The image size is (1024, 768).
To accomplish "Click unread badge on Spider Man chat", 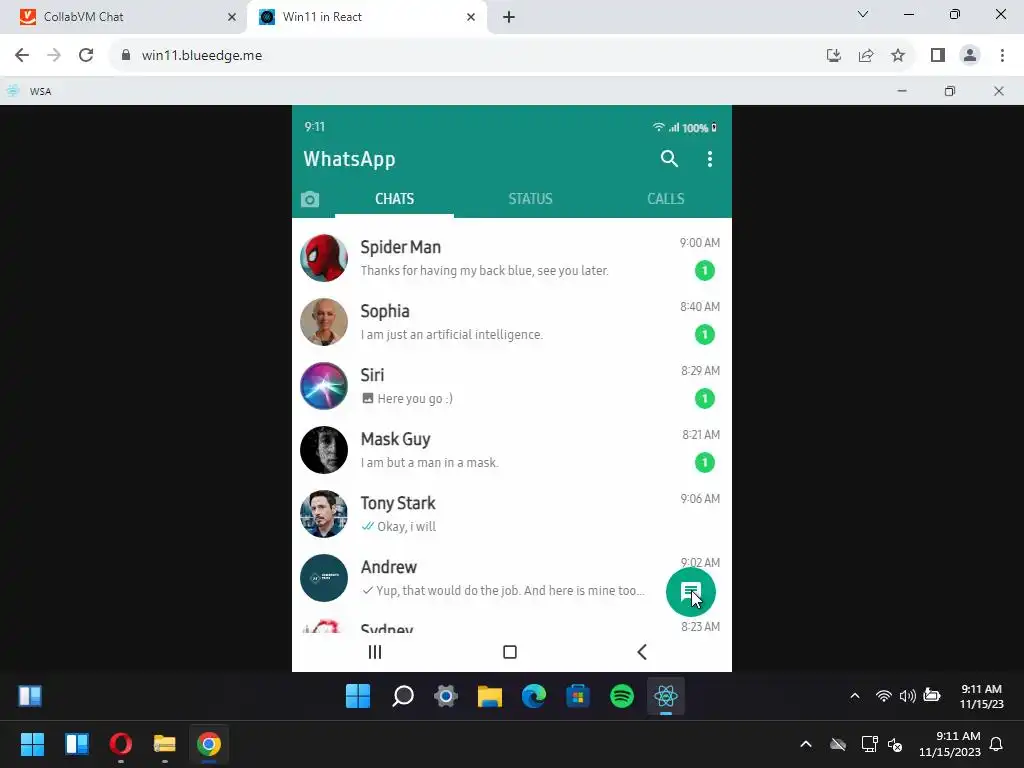I will pyautogui.click(x=705, y=270).
